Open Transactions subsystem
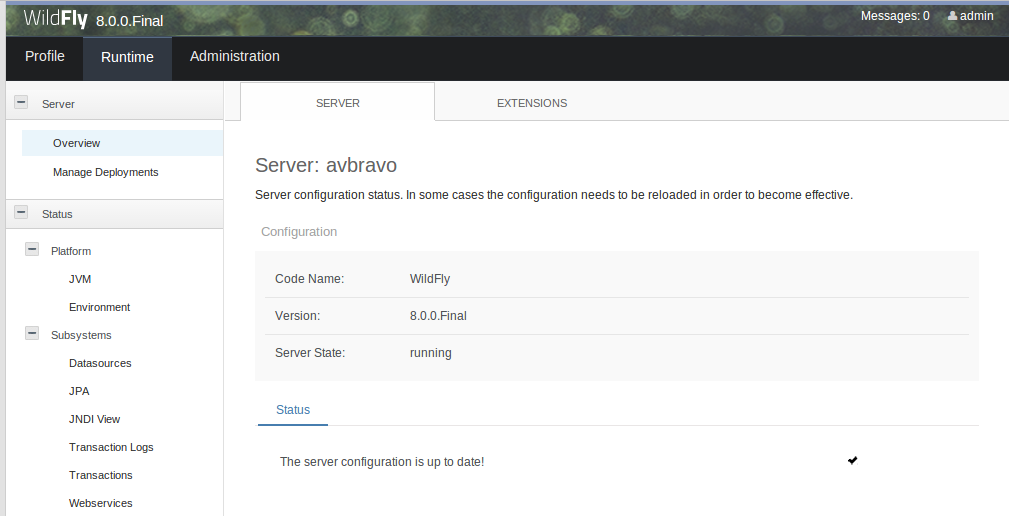The image size is (1009, 516). click(101, 475)
